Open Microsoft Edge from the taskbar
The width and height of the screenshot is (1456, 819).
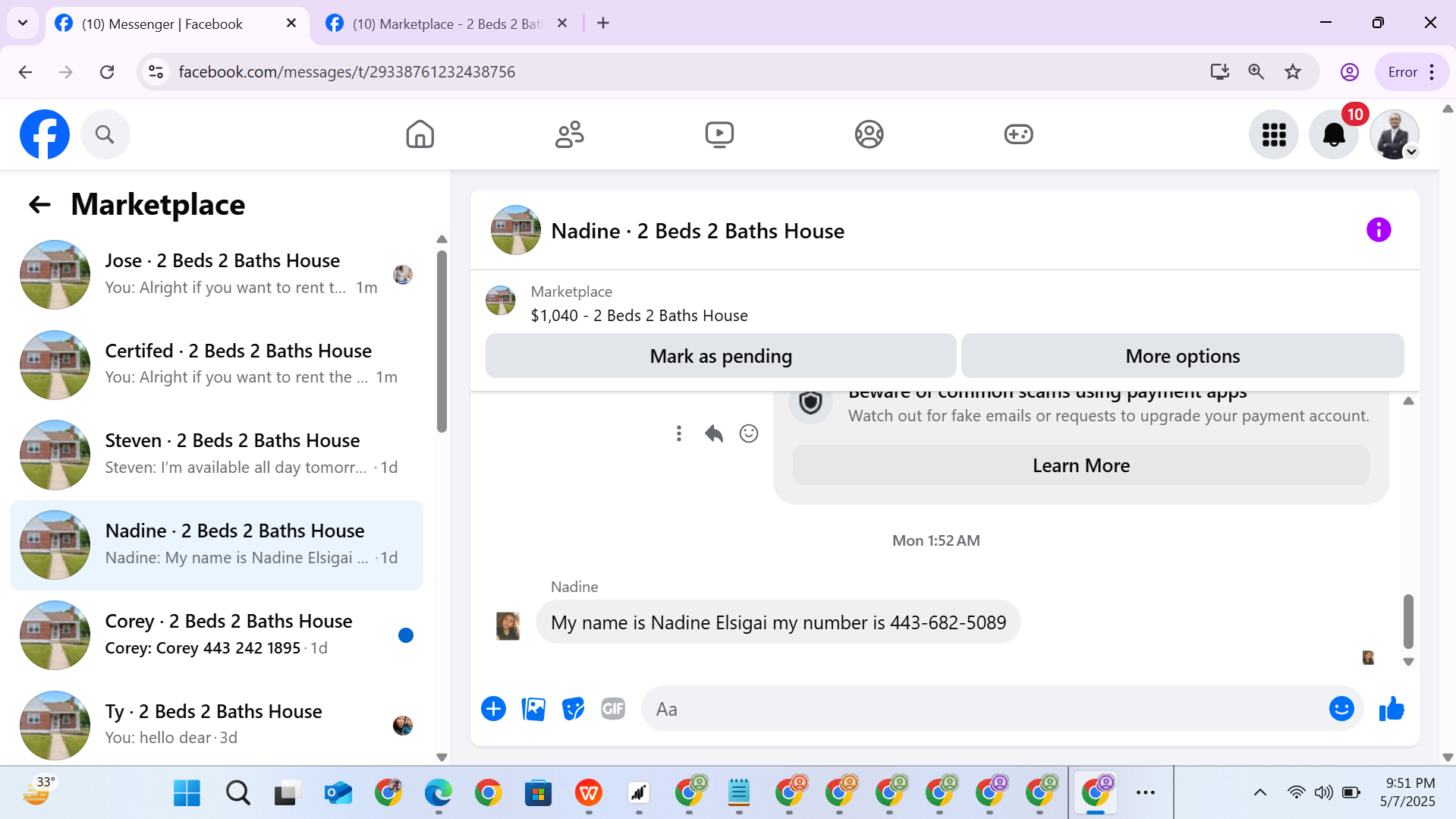438,793
